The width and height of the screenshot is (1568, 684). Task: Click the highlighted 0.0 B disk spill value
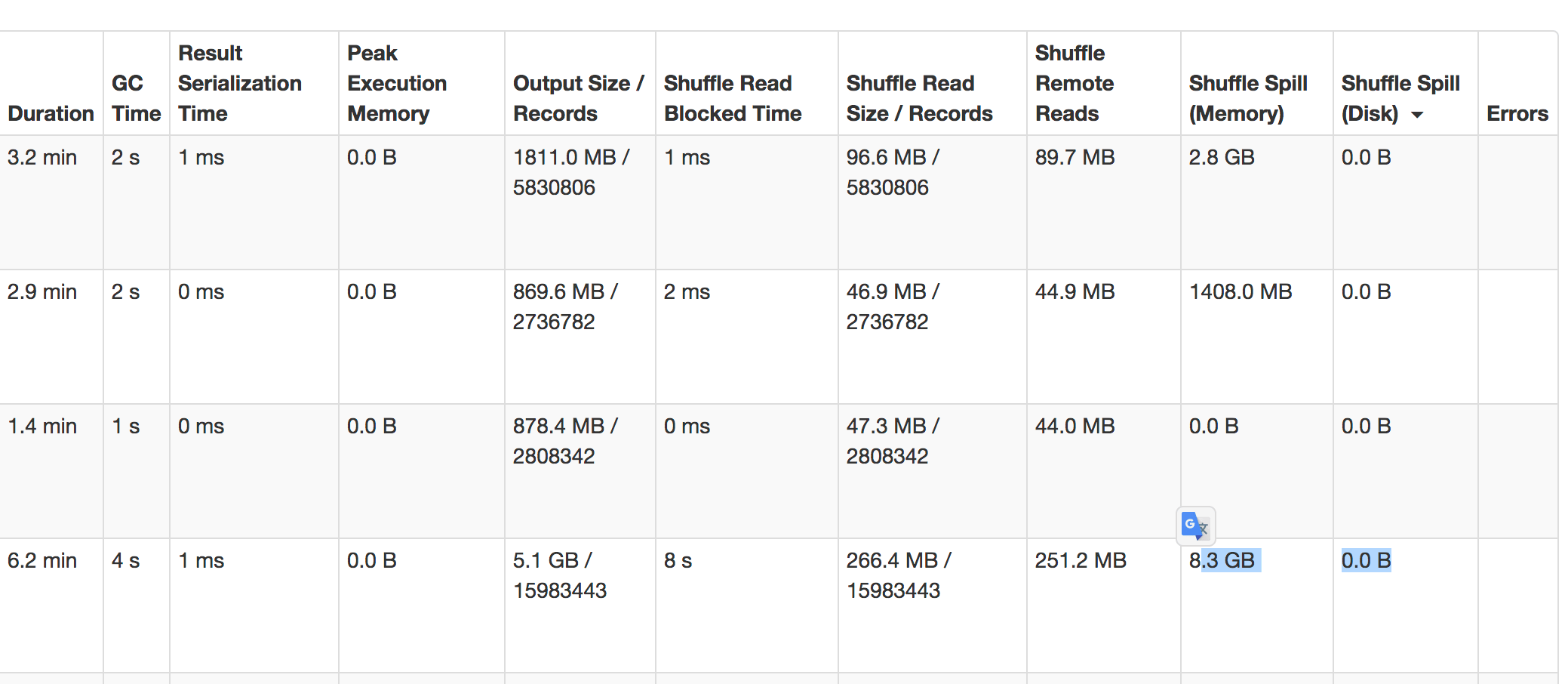coord(1367,561)
